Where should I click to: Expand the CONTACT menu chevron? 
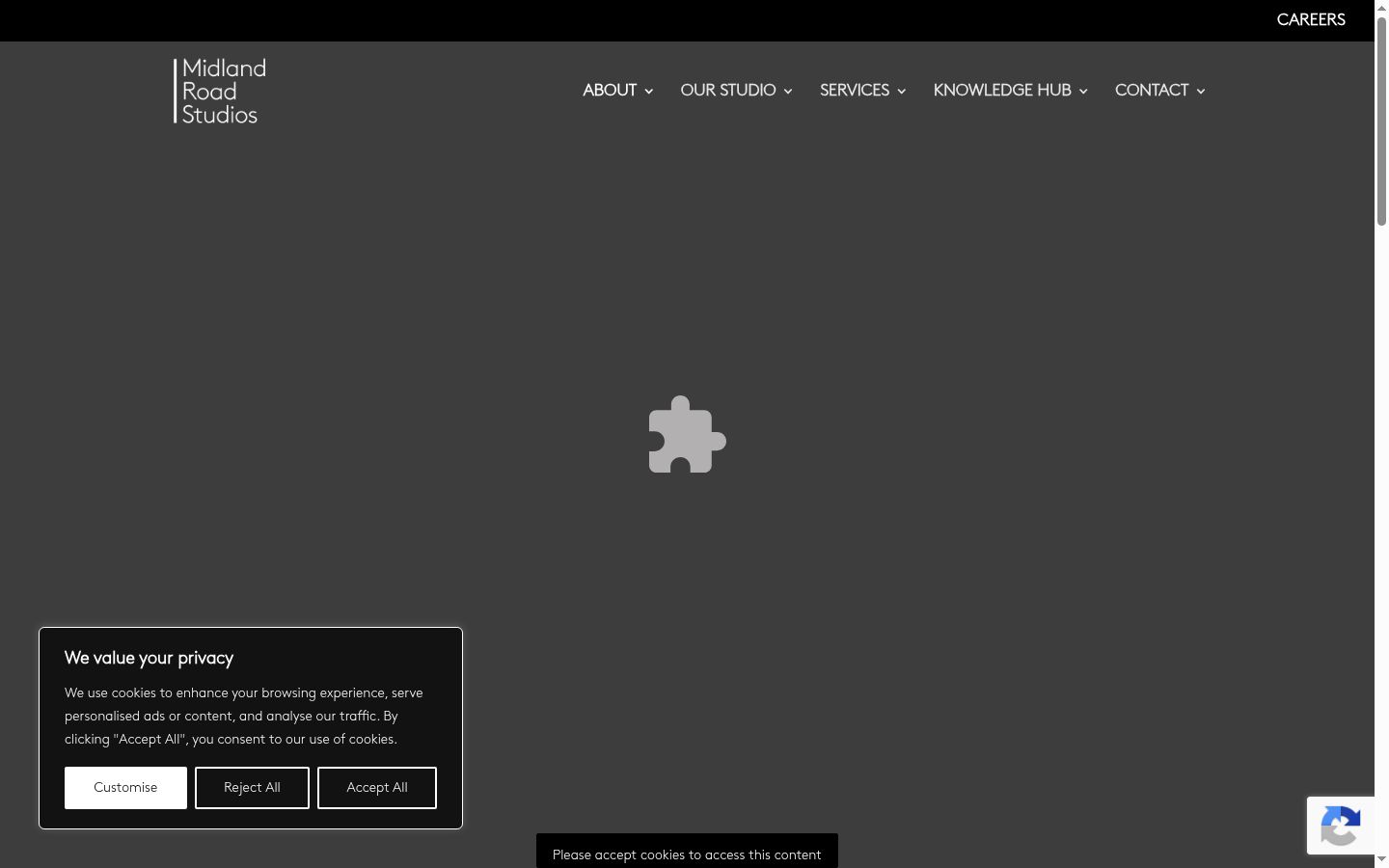(x=1201, y=92)
